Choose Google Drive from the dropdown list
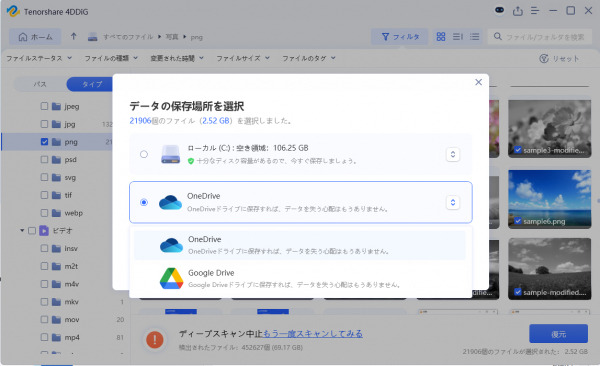Image resolution: width=600 pixels, height=366 pixels. [x=300, y=278]
